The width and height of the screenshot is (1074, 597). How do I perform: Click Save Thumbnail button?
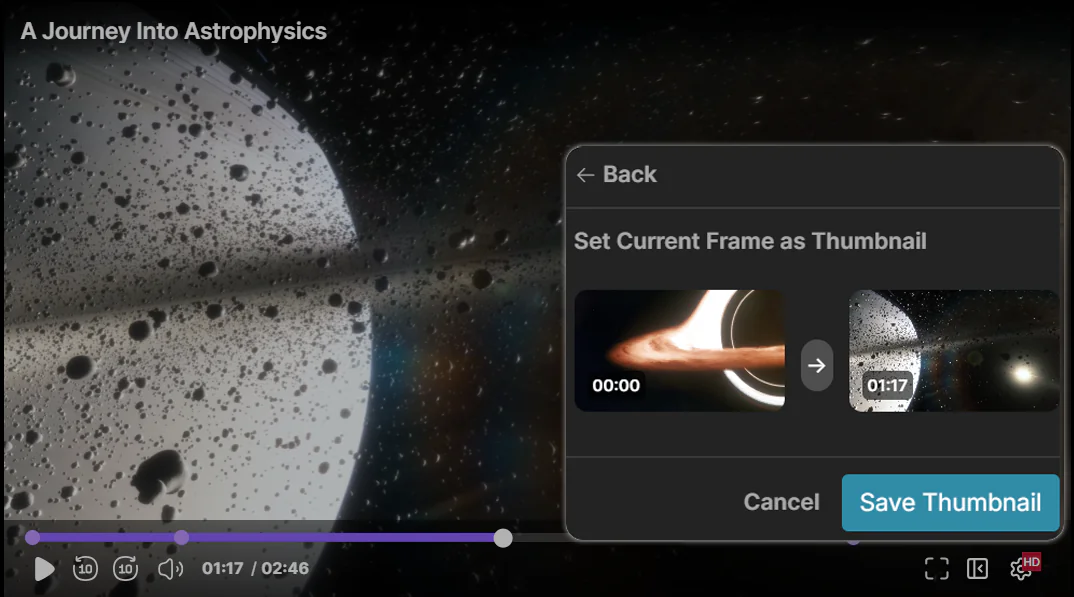(x=950, y=503)
